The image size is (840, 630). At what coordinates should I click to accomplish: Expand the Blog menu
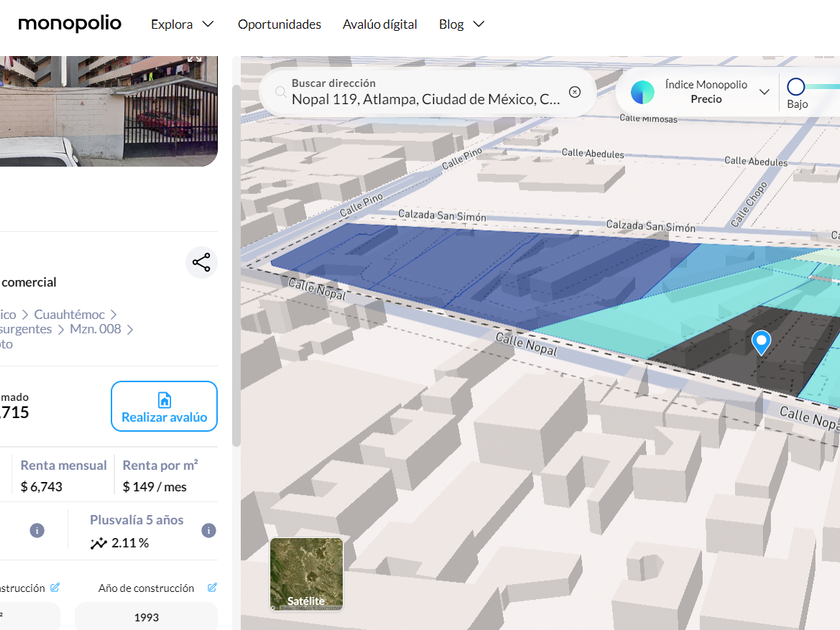(461, 25)
